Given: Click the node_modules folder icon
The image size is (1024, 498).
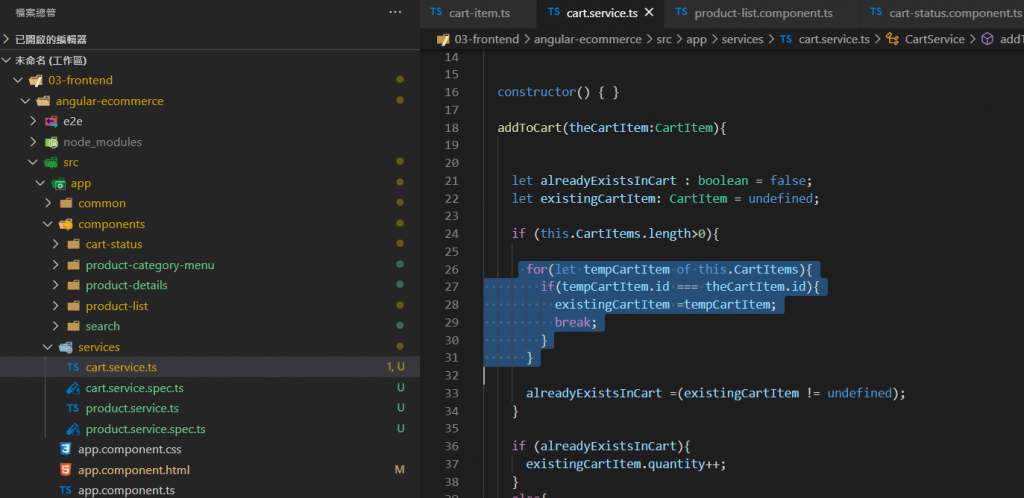Looking at the screenshot, I should click(51, 142).
